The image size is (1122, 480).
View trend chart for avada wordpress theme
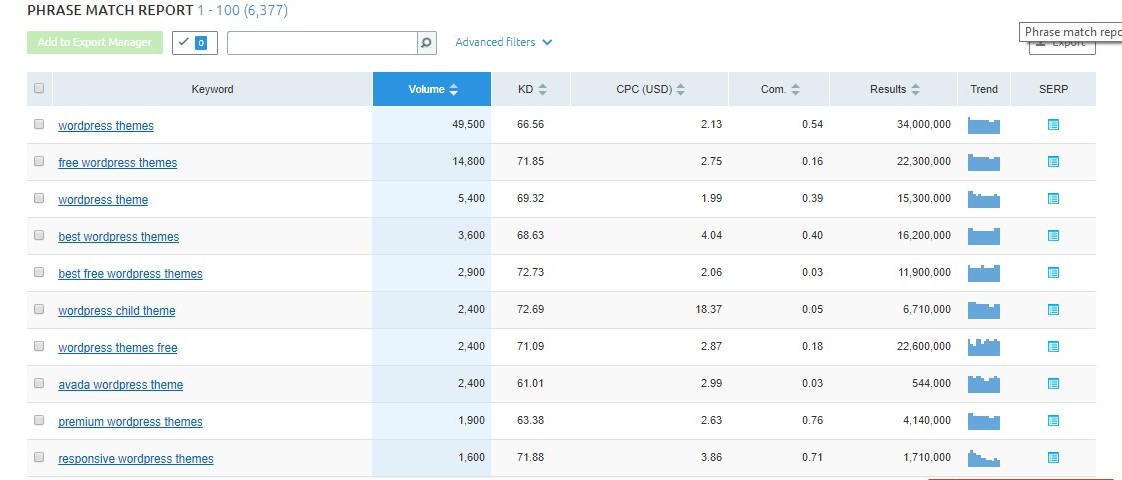point(984,384)
